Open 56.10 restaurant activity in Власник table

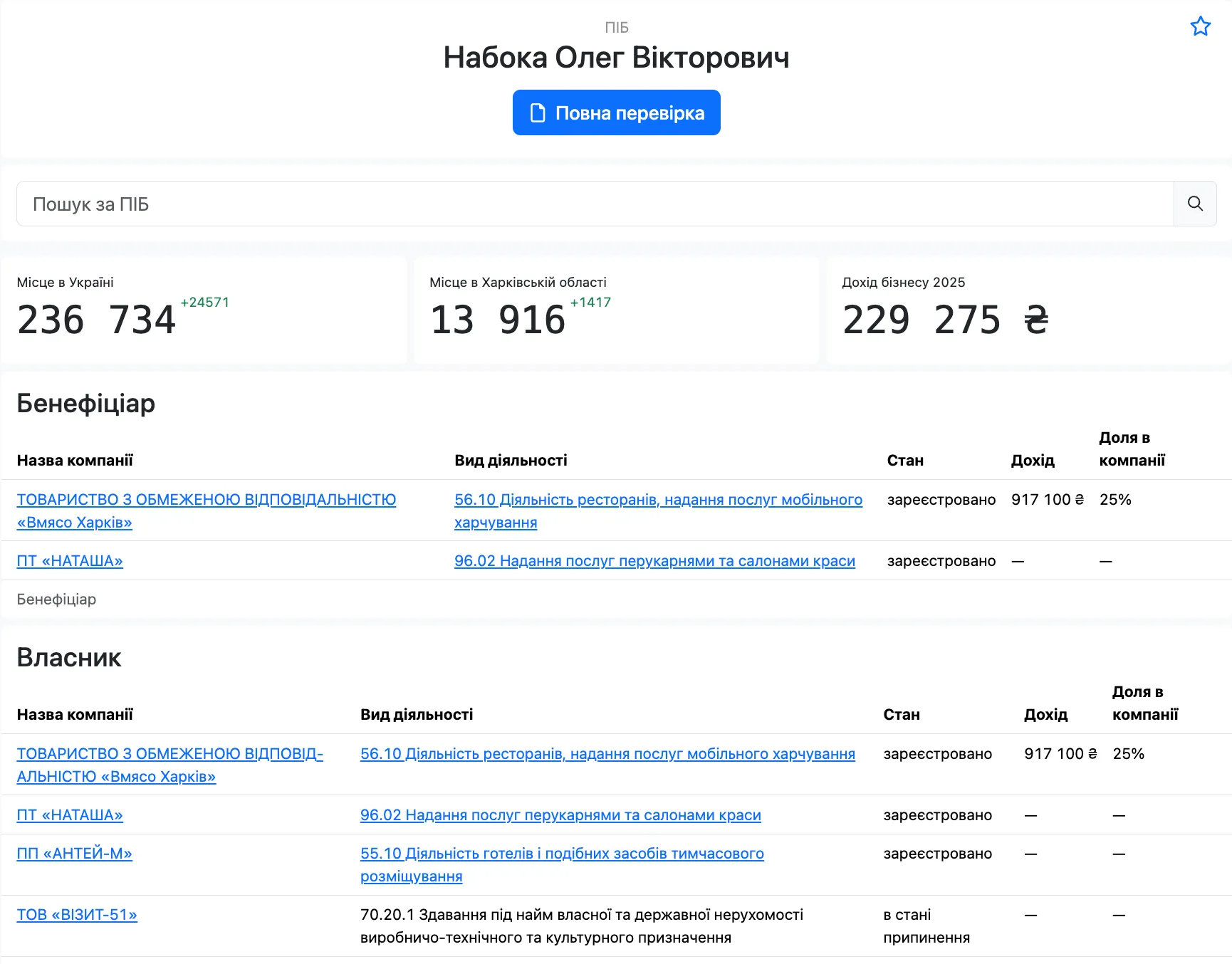click(607, 754)
